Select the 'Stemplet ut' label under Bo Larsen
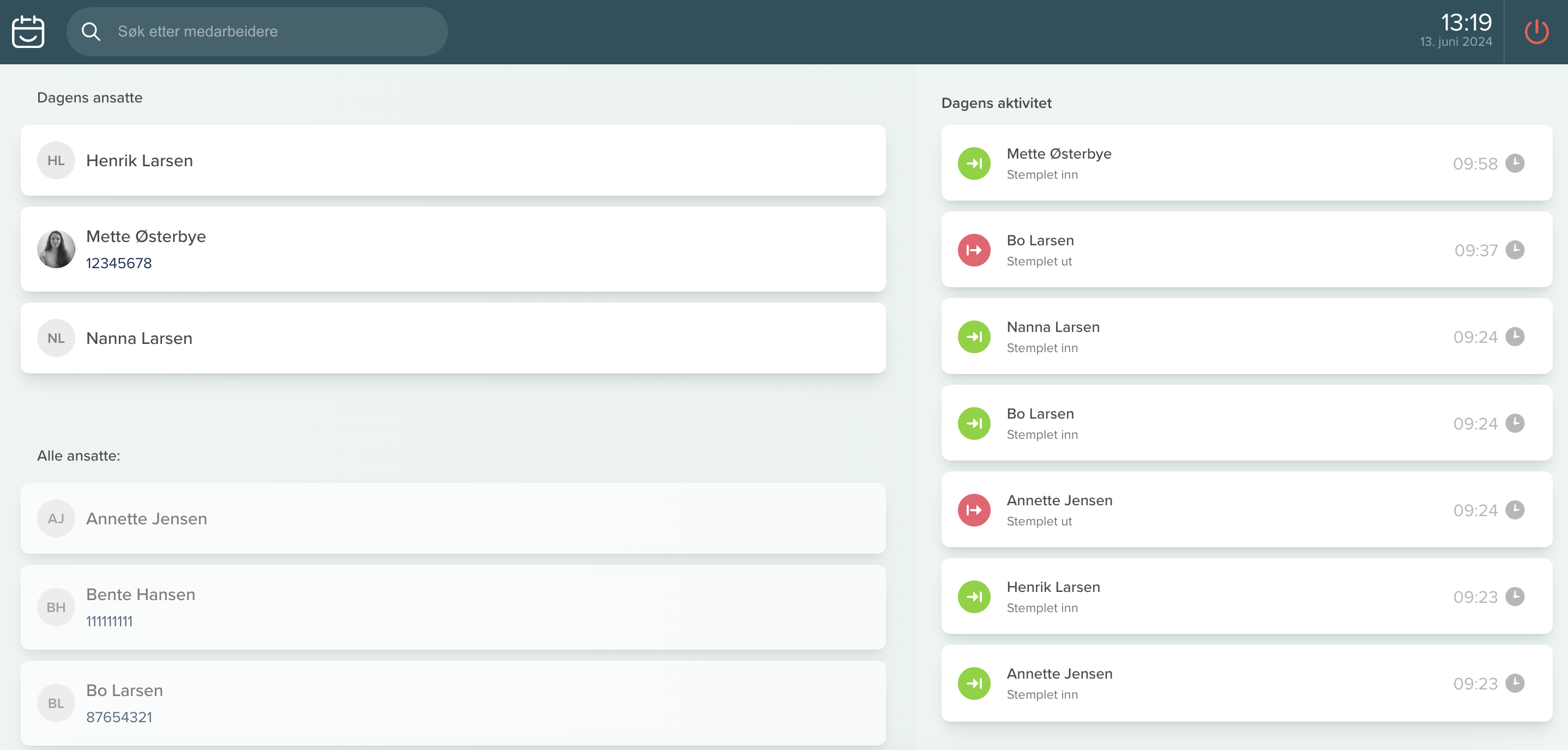The width and height of the screenshot is (1568, 750). 1039,261
